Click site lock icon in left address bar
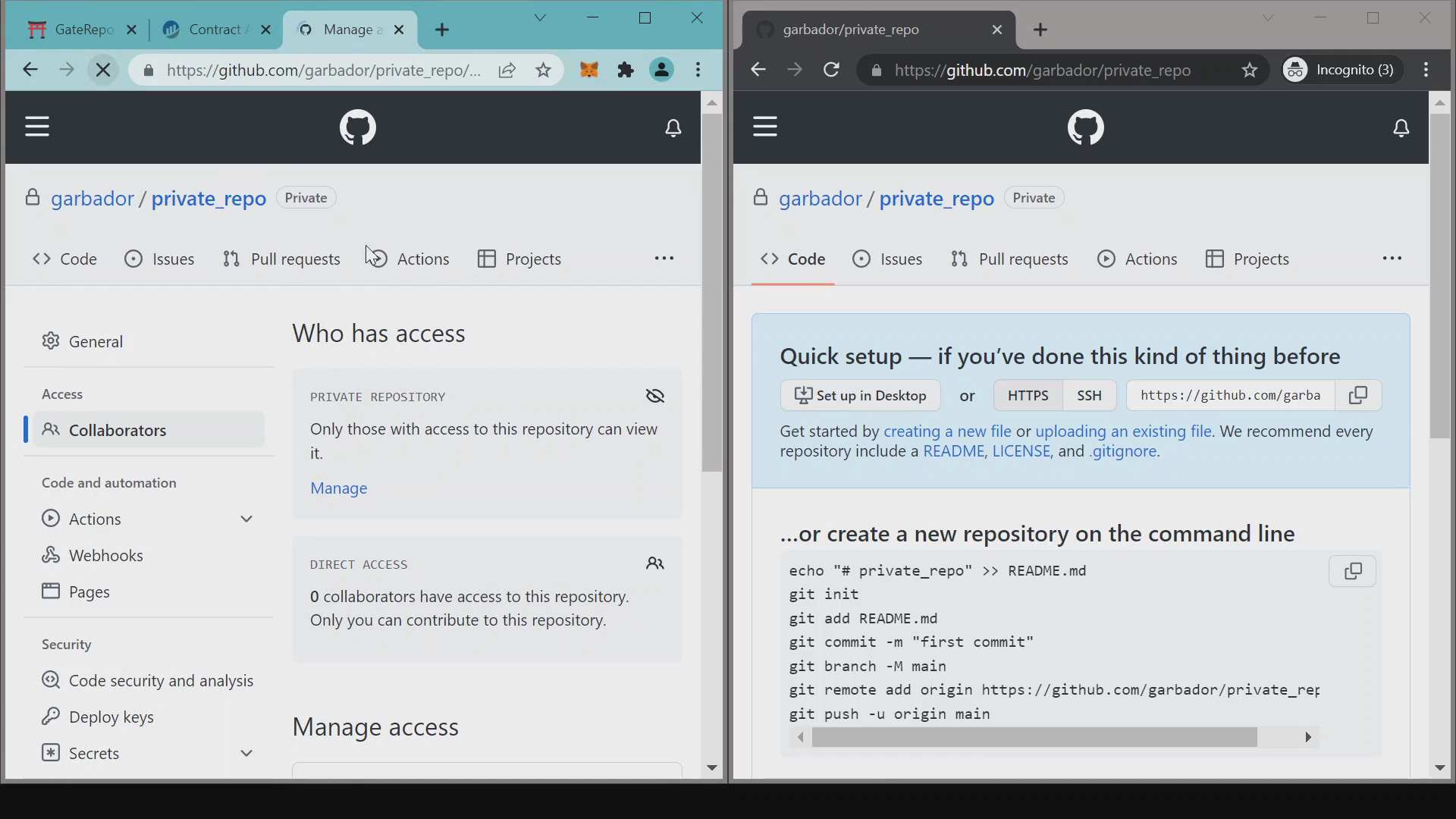Screen dimensions: 1456x819 tap(149, 71)
